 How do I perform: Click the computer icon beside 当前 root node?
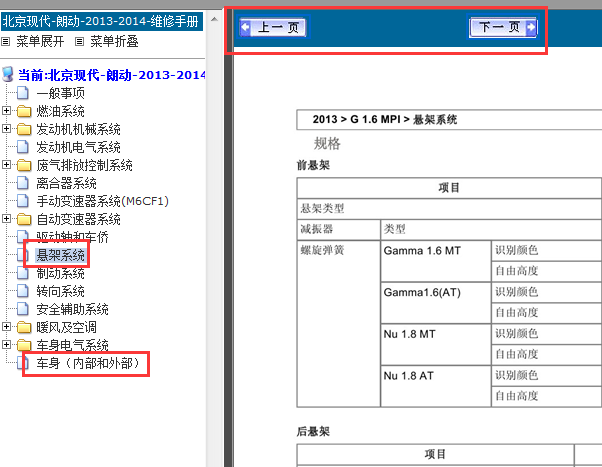(x=8, y=75)
